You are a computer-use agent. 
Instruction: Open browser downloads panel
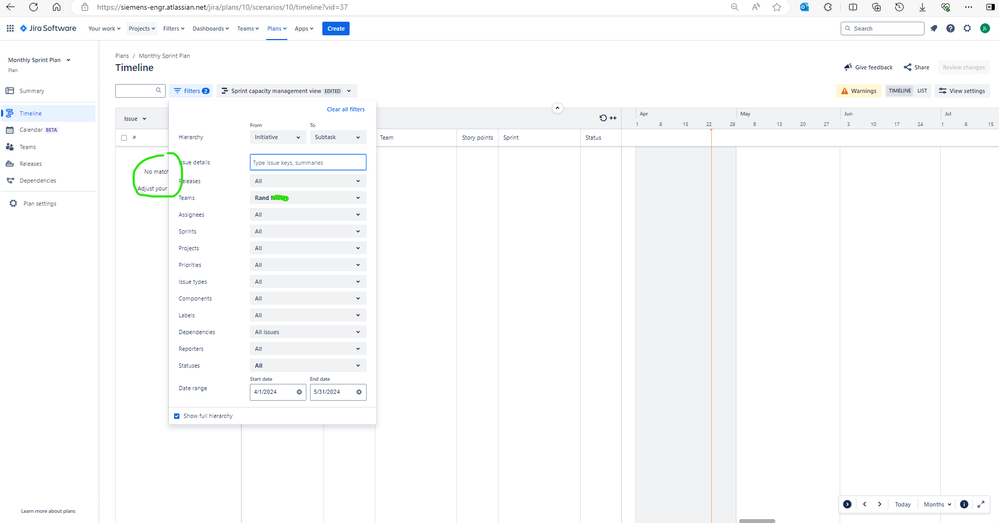(x=922, y=7)
